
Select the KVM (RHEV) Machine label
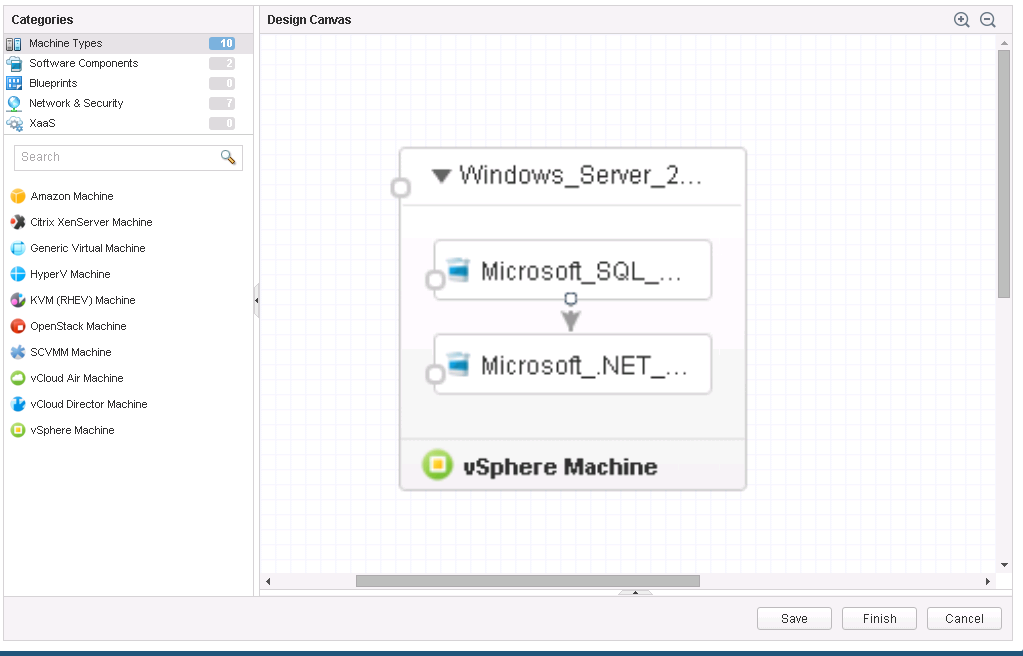[83, 301]
